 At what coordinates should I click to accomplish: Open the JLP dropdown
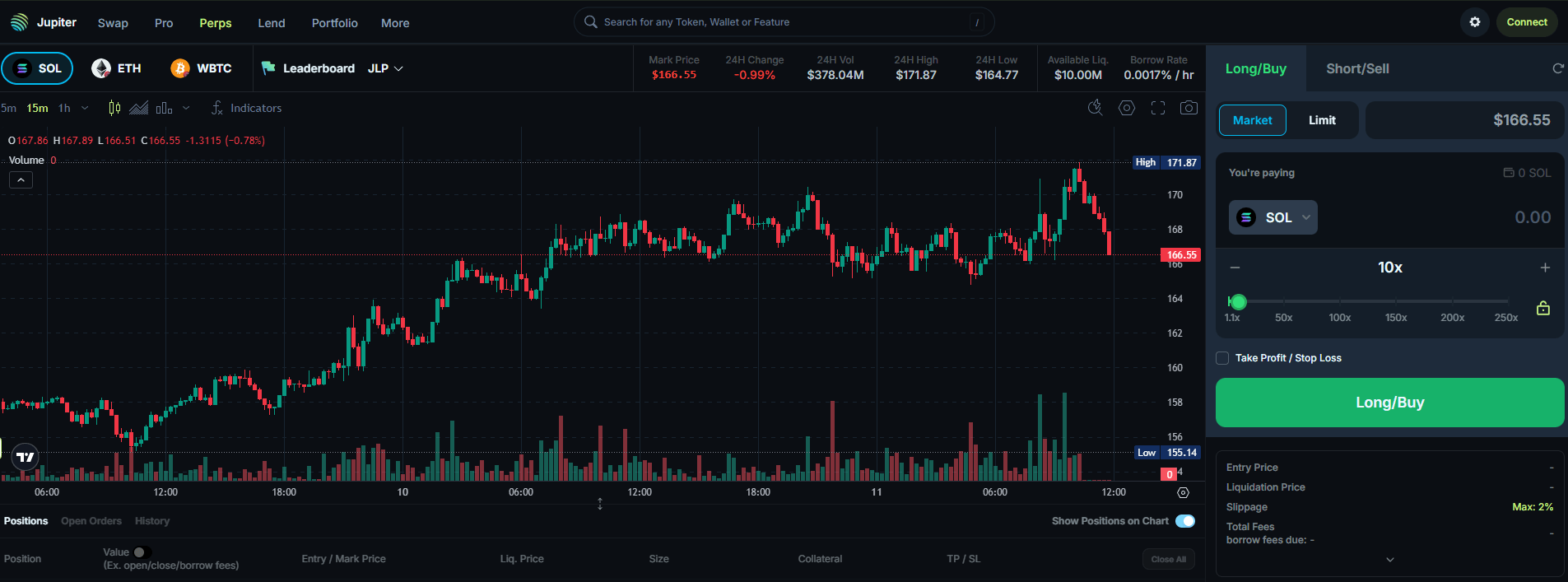coord(385,68)
